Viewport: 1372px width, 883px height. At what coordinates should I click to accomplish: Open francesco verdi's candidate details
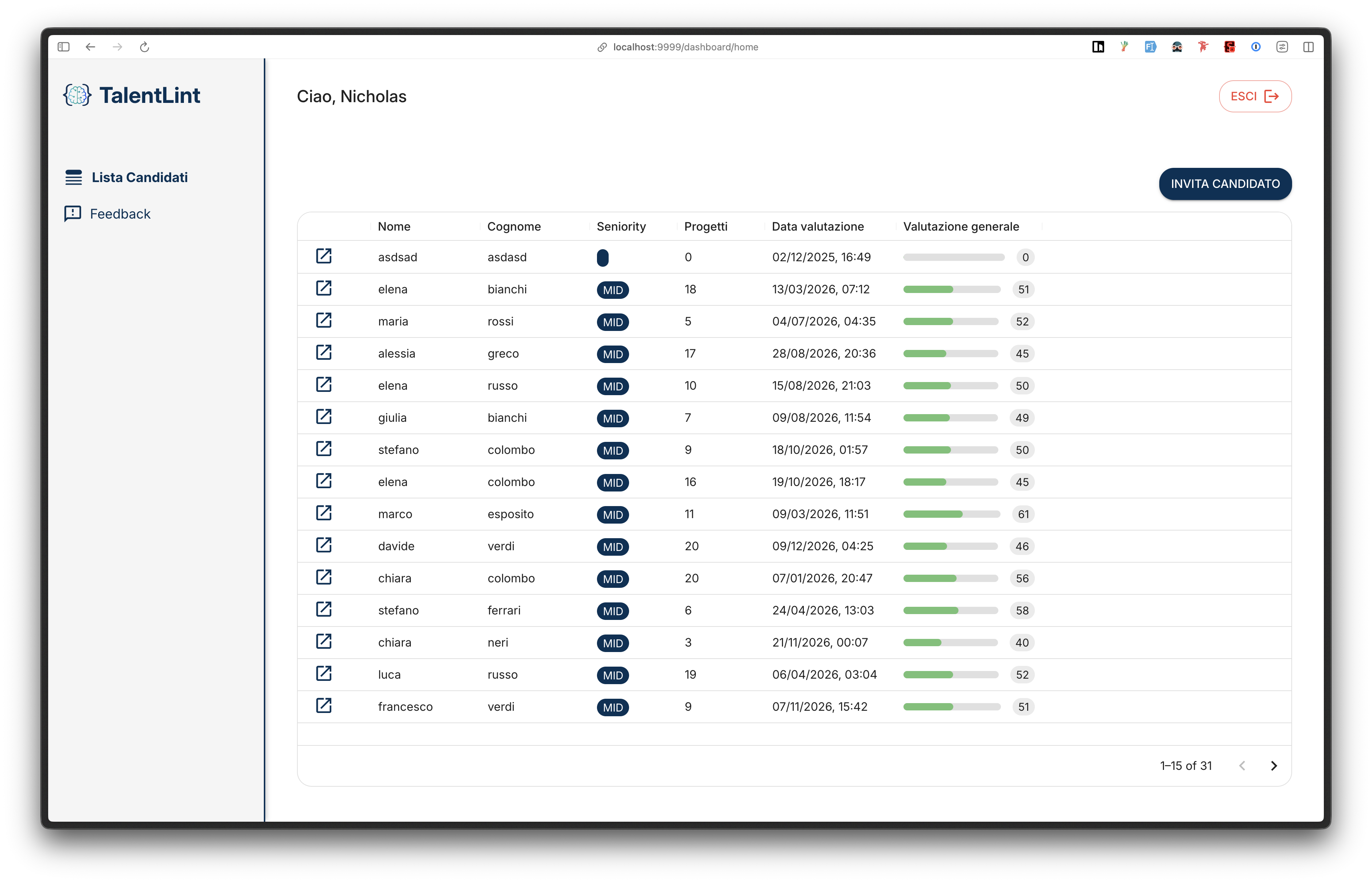324,706
